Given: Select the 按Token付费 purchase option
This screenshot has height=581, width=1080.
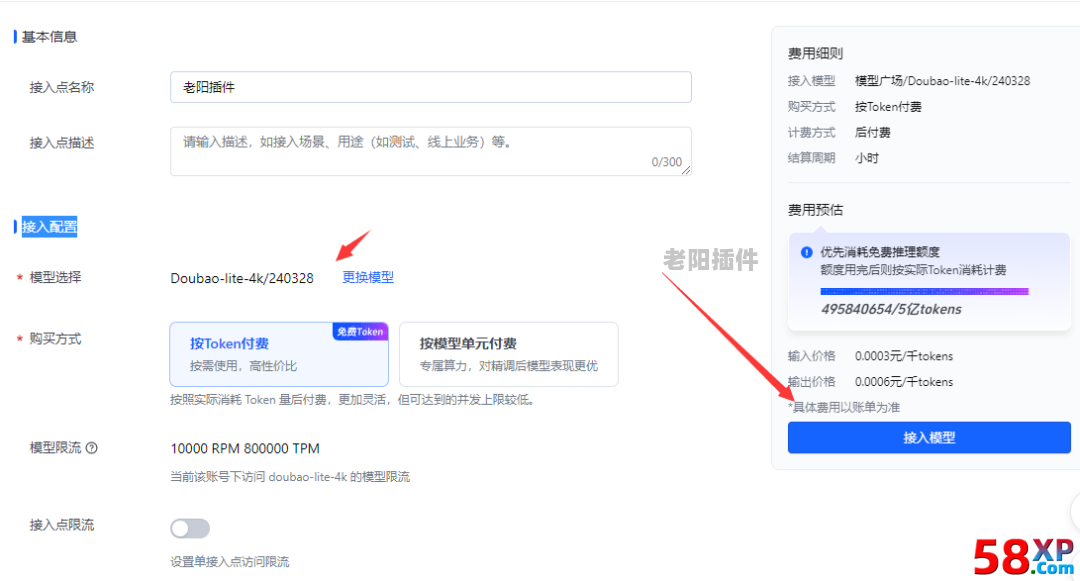Looking at the screenshot, I should pos(278,354).
